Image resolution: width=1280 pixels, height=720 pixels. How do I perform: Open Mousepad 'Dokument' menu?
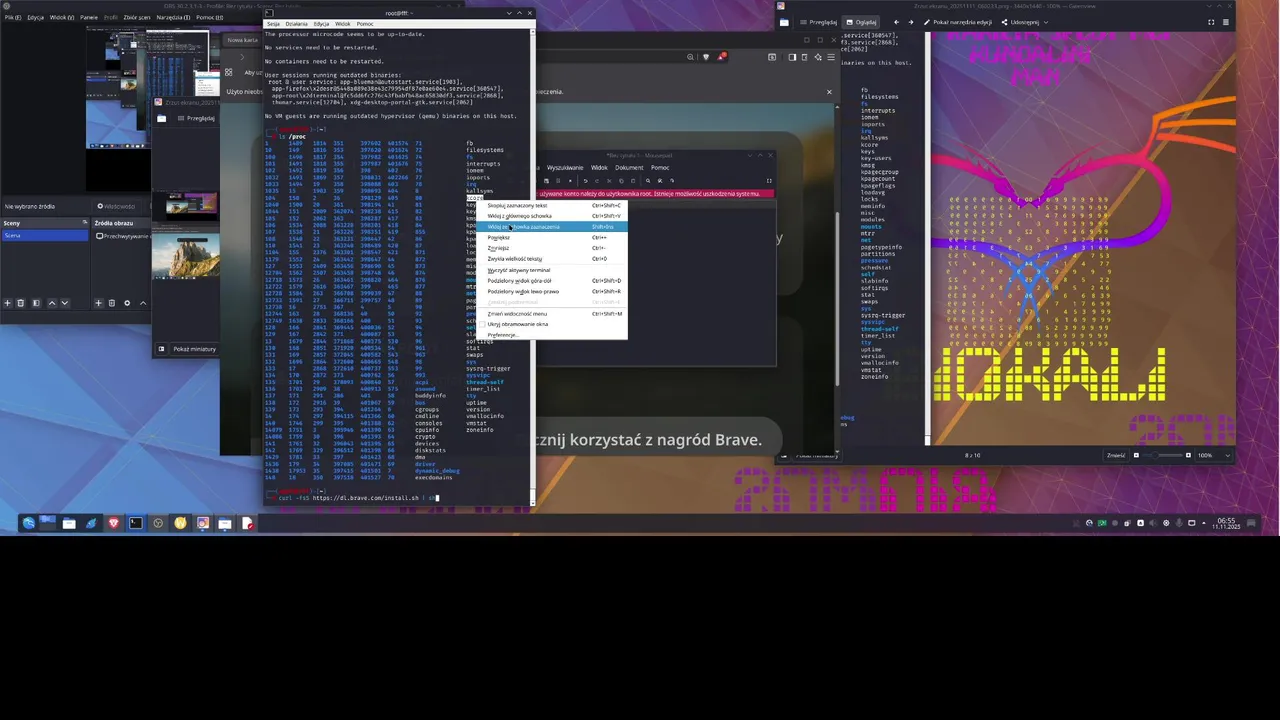[629, 168]
